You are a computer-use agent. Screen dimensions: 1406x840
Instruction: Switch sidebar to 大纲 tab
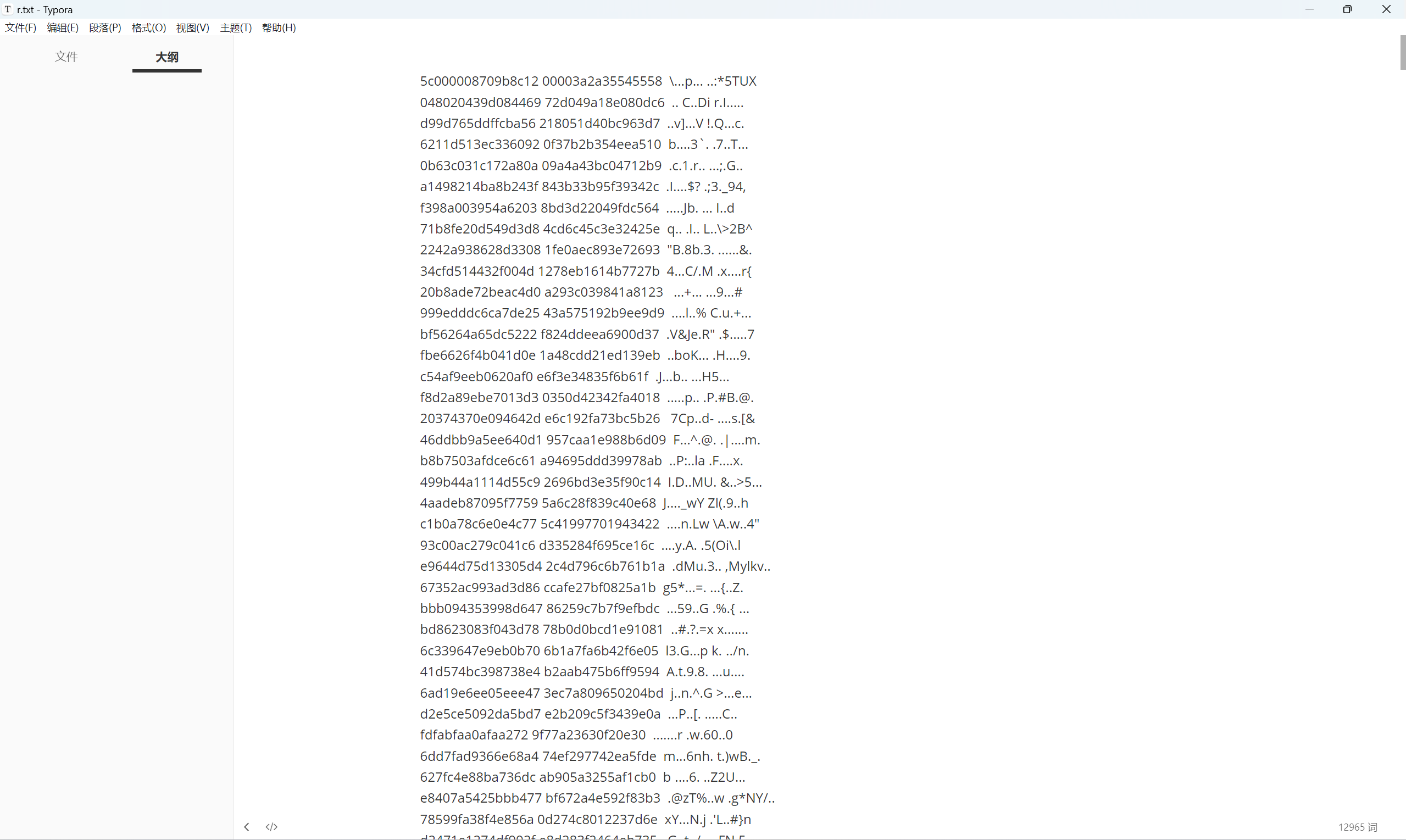(167, 57)
